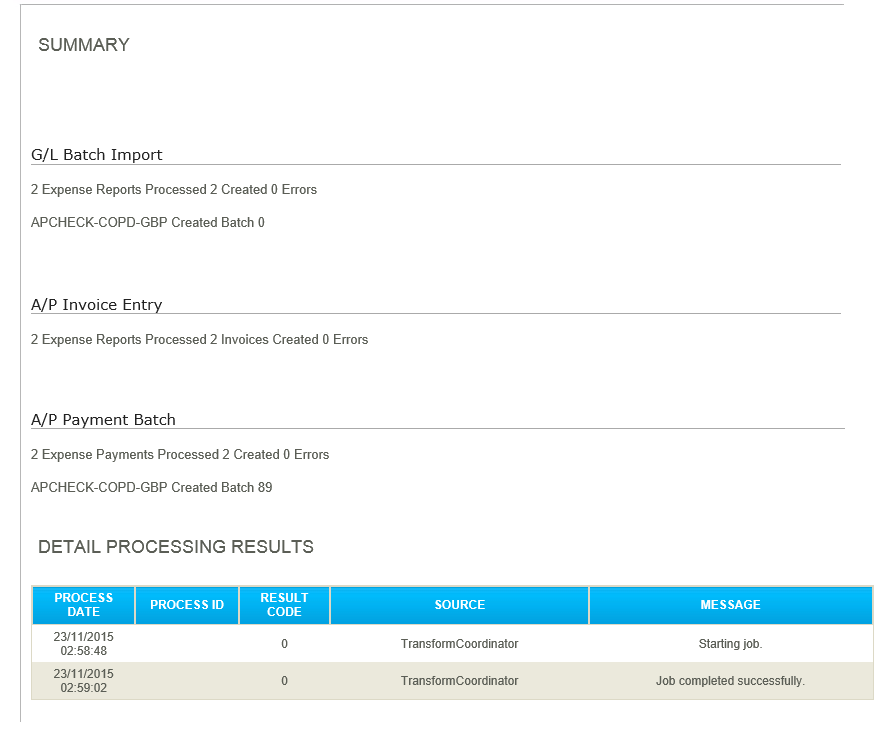Select the 'Starting job.' message cell
Image resolution: width=889 pixels, height=732 pixels.
[x=730, y=644]
